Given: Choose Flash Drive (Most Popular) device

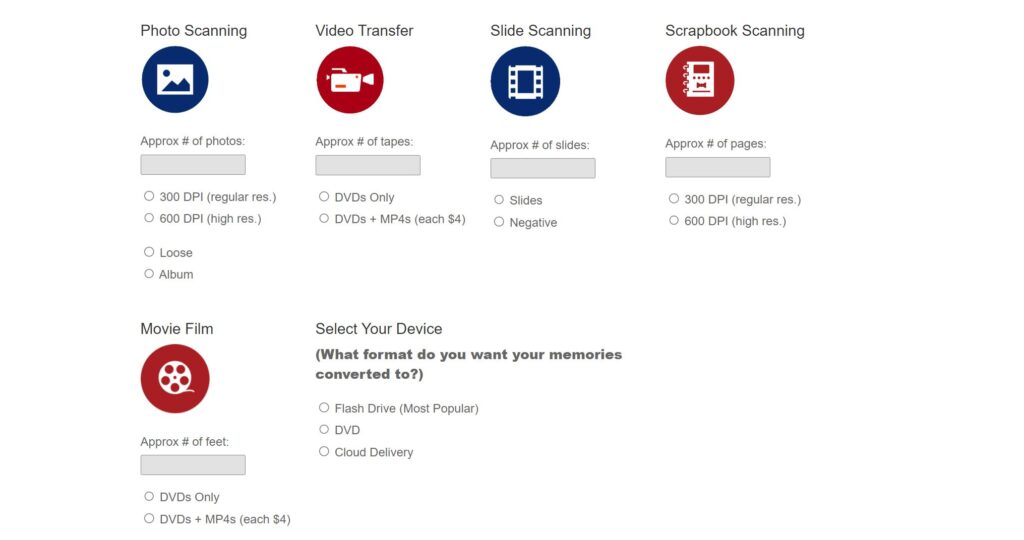Looking at the screenshot, I should click(325, 408).
